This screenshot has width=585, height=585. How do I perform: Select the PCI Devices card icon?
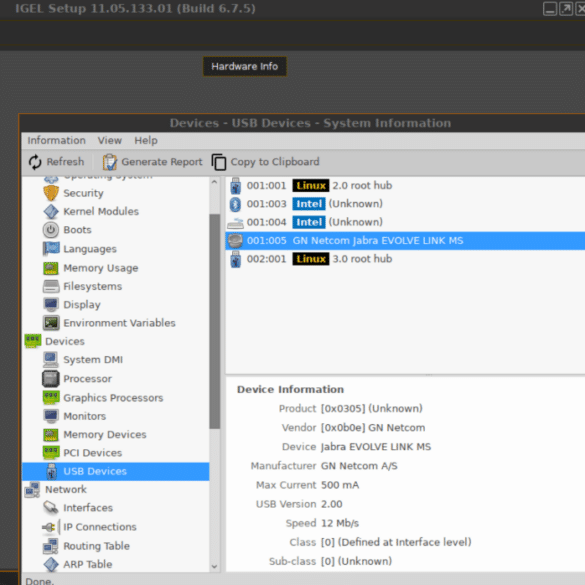pos(51,453)
